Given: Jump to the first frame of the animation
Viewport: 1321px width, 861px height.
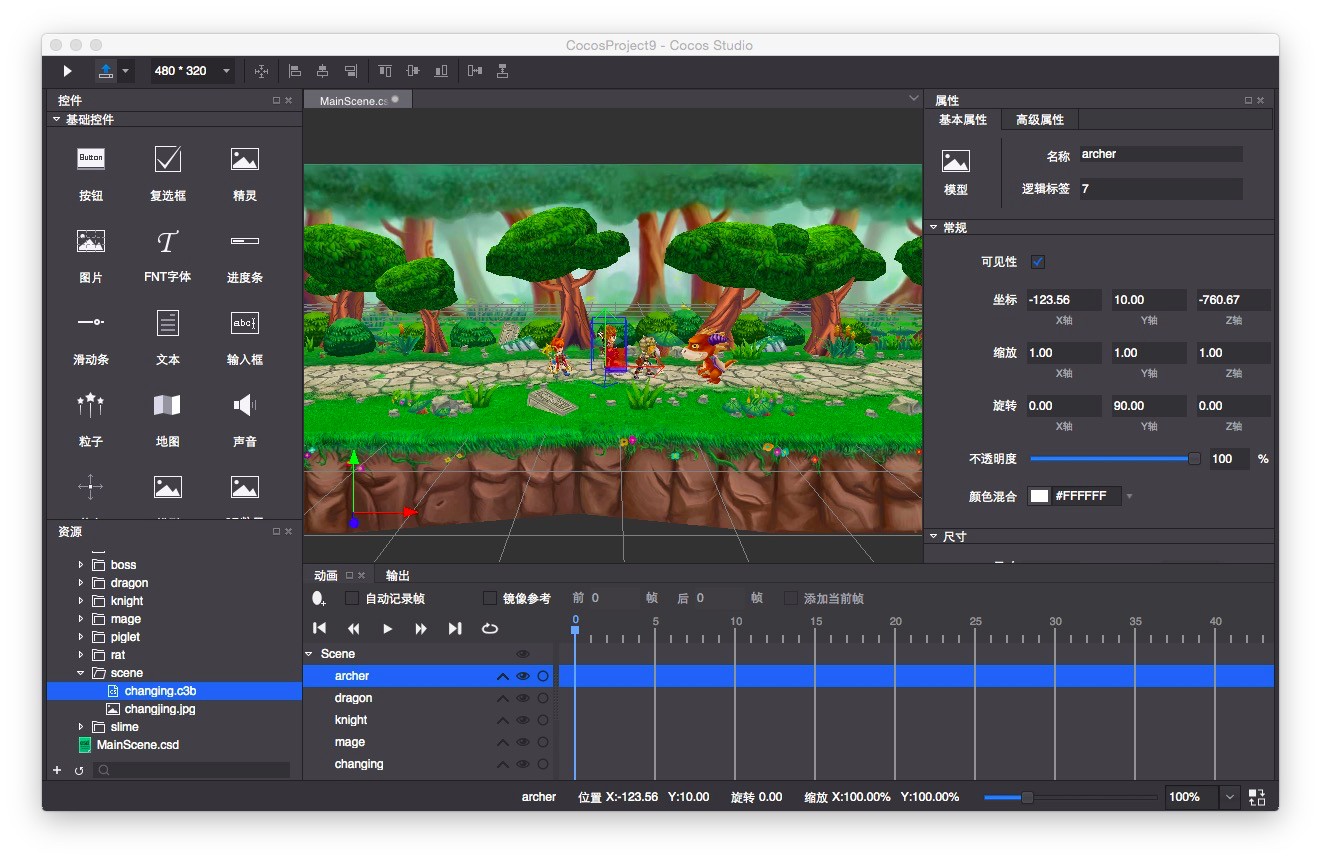Looking at the screenshot, I should pos(320,628).
